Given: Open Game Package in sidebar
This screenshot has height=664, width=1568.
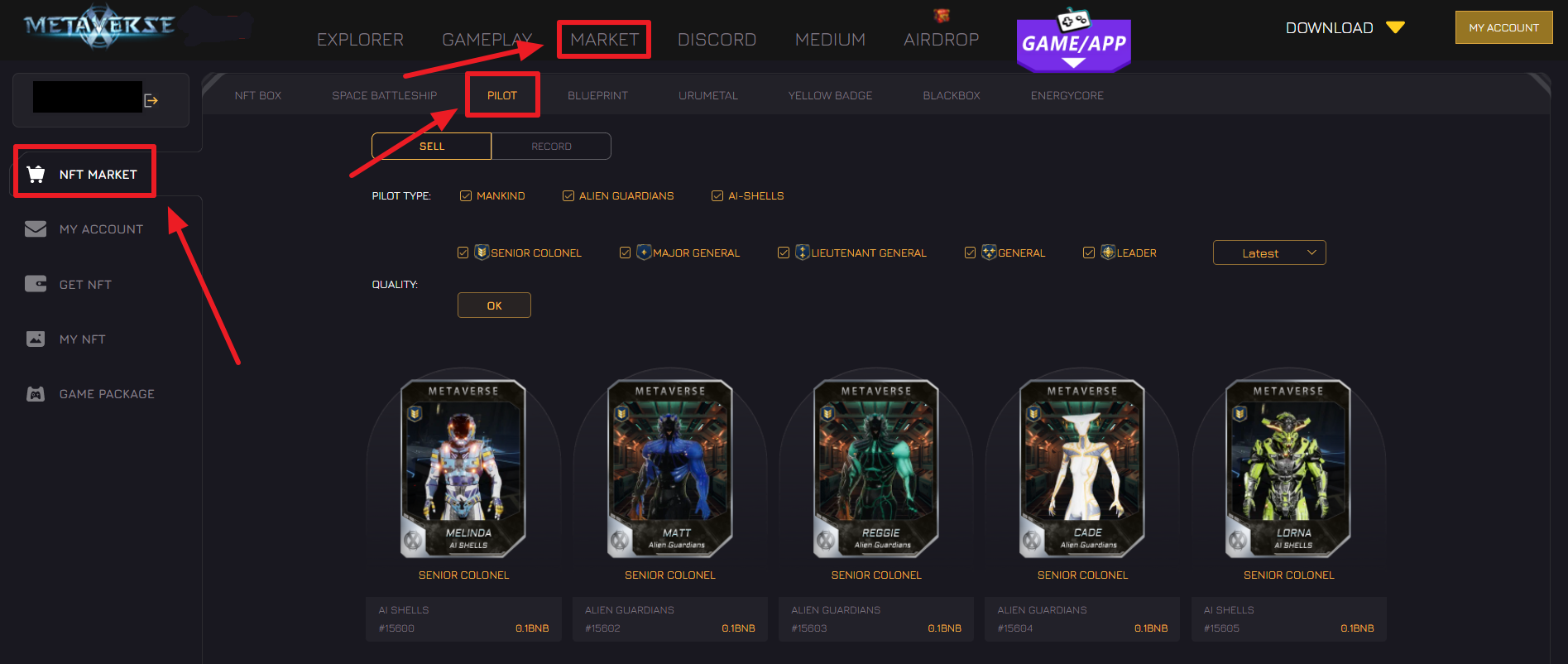Looking at the screenshot, I should coord(107,394).
